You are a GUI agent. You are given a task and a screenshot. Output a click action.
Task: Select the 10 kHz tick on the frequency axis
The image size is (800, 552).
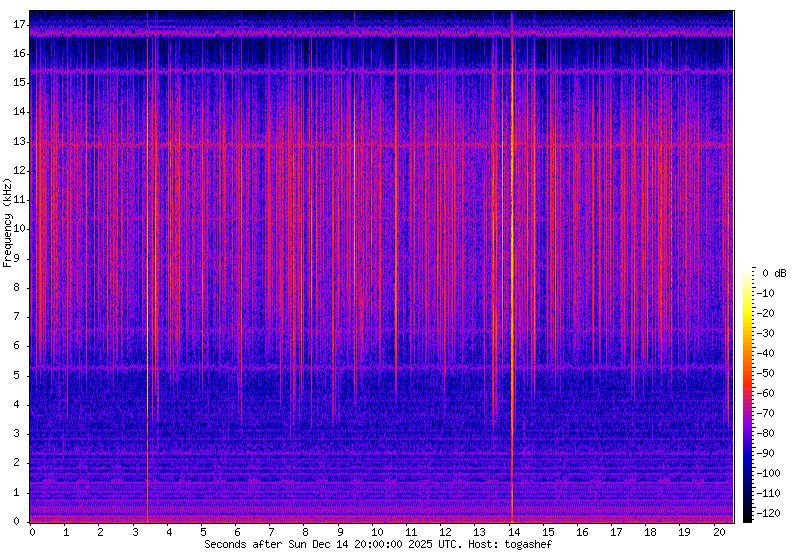coord(20,229)
